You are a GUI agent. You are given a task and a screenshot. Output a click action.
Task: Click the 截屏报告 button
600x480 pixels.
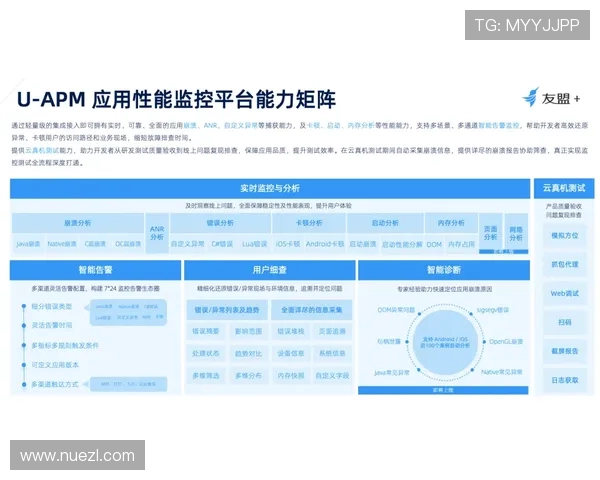(x=565, y=351)
